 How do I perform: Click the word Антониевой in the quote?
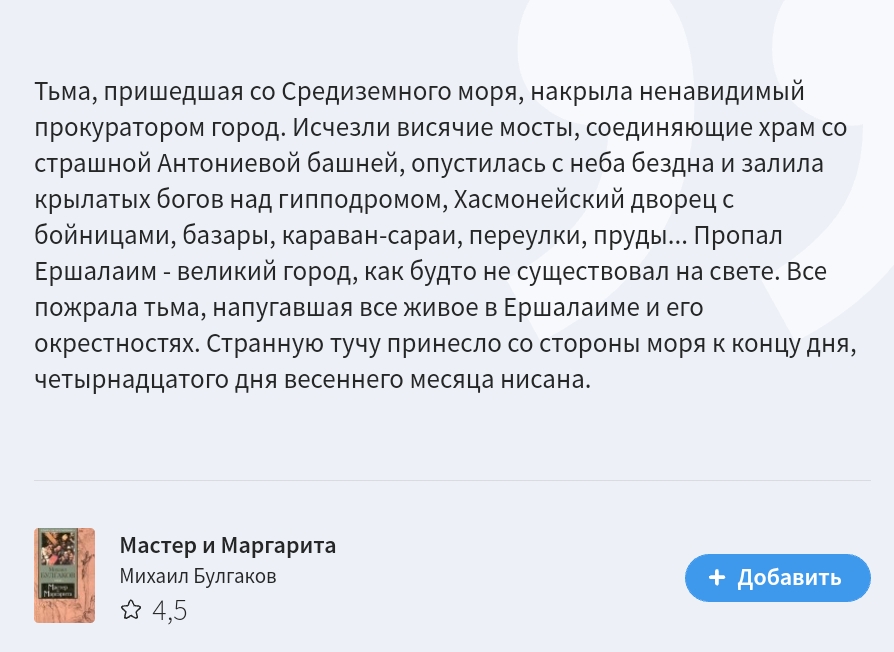(x=229, y=164)
